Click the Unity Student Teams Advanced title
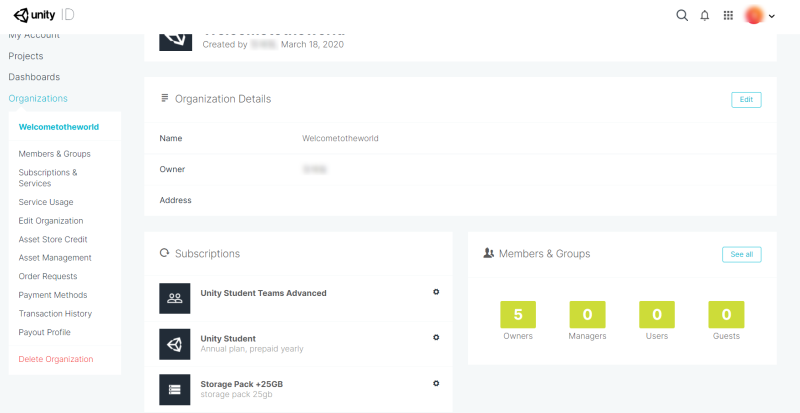This screenshot has width=800, height=413. [263, 293]
